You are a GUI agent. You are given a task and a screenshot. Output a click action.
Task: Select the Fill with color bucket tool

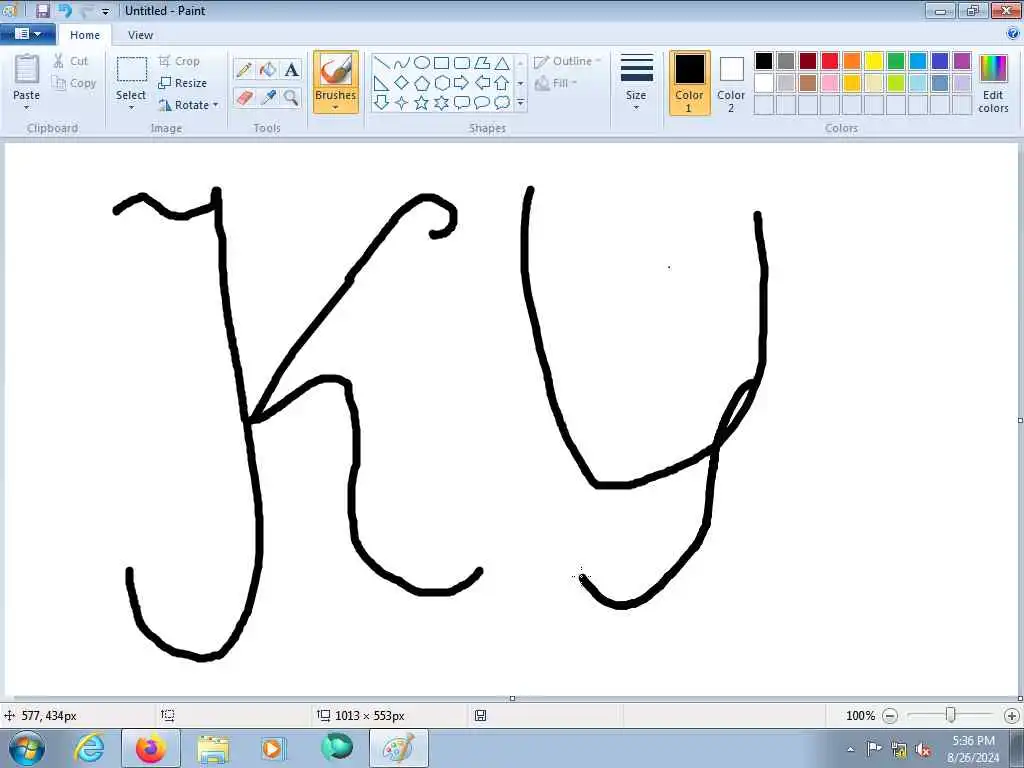[x=268, y=69]
